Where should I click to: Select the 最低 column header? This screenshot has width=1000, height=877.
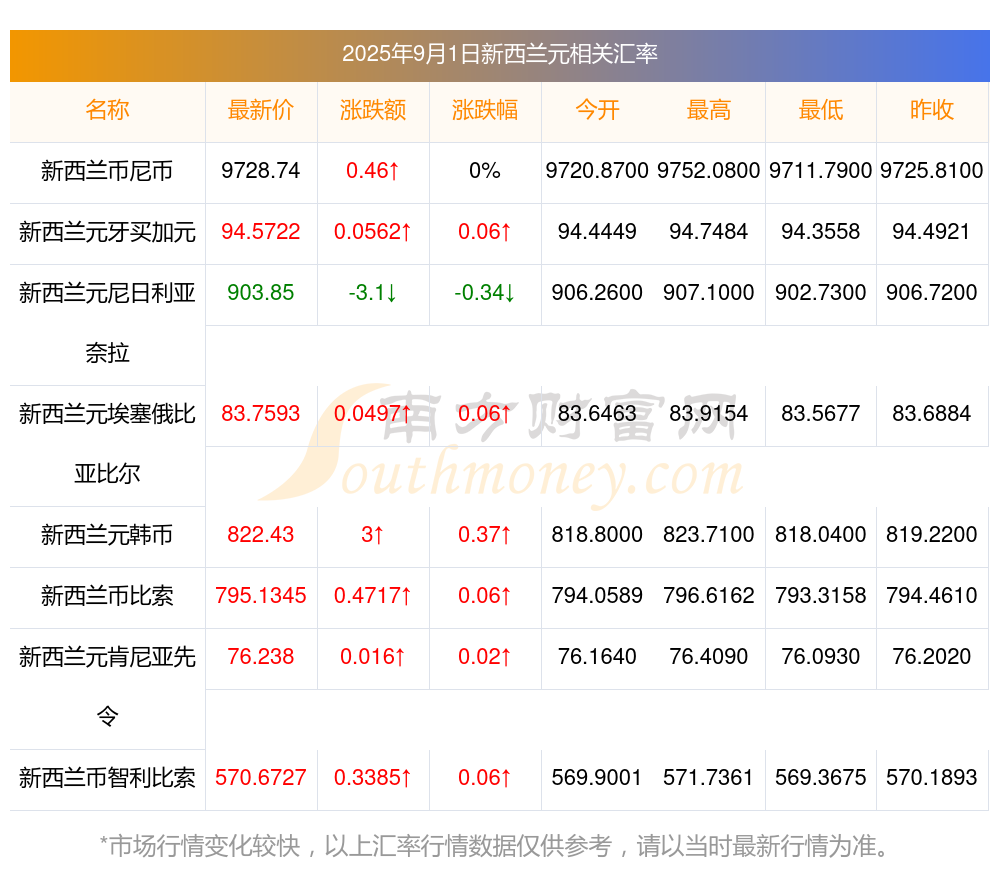click(x=821, y=110)
